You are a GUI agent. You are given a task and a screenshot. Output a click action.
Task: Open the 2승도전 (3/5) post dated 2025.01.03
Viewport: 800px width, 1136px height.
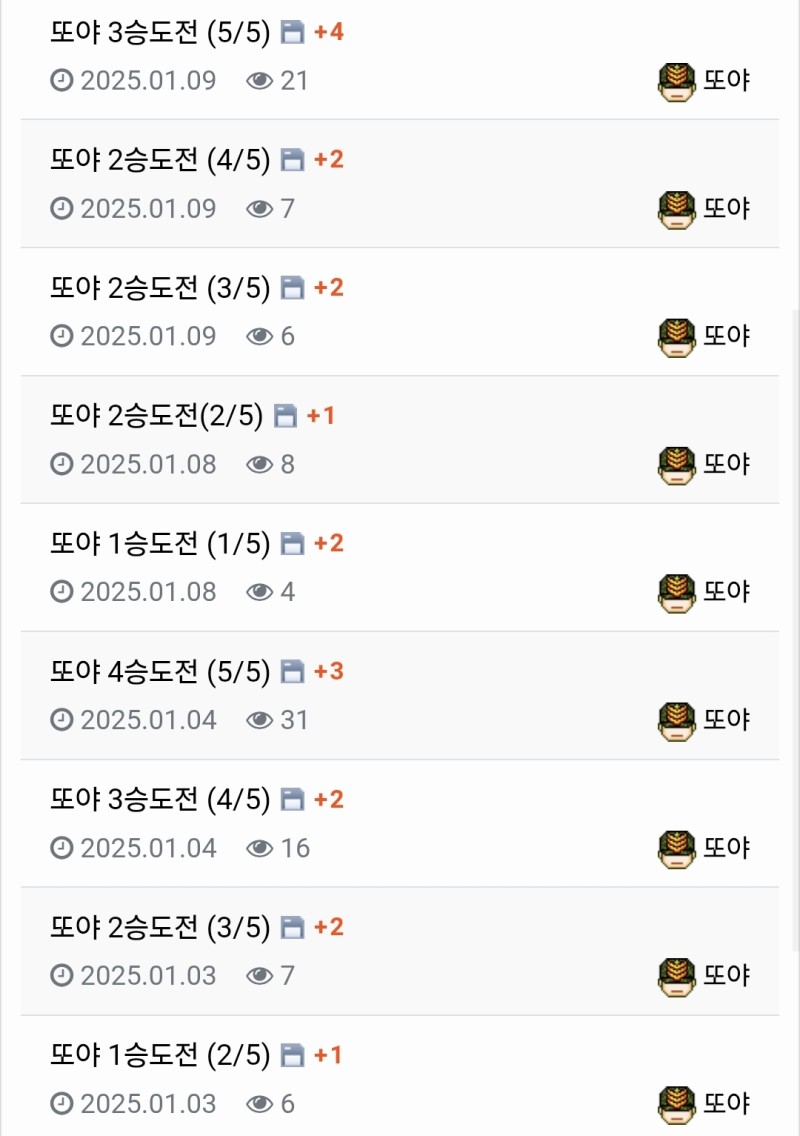click(160, 928)
